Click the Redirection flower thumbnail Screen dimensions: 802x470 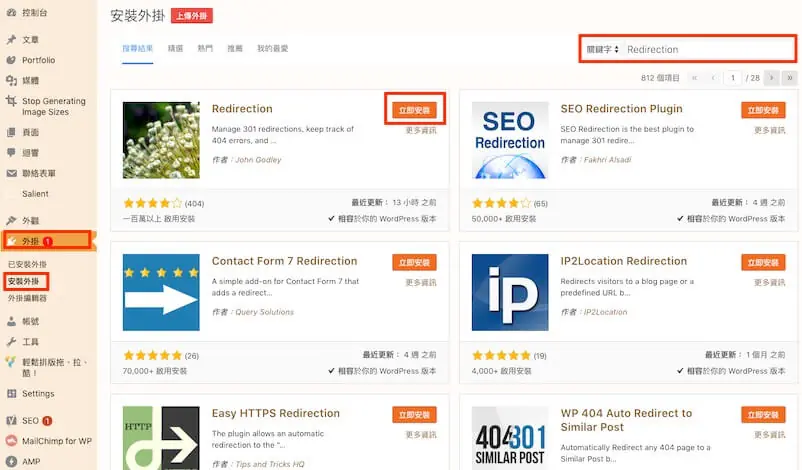click(x=161, y=140)
